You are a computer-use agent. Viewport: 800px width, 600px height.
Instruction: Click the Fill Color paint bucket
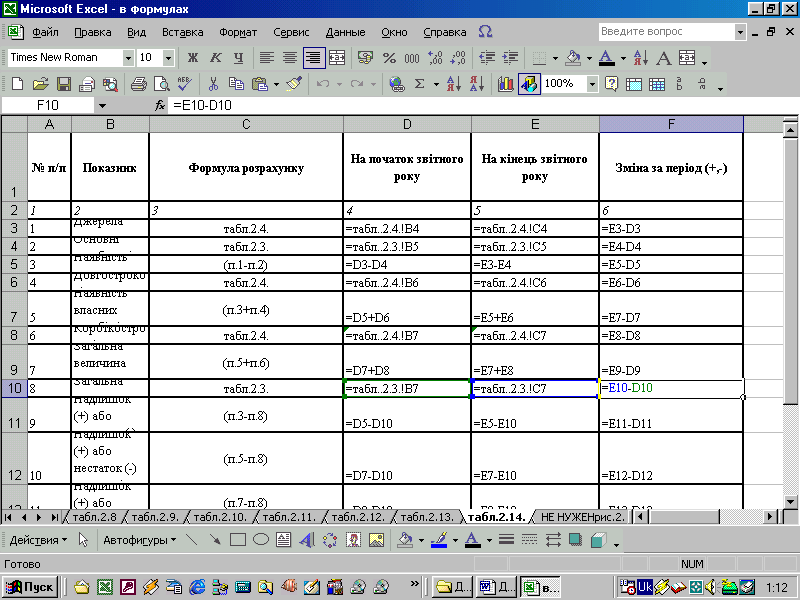[571, 58]
